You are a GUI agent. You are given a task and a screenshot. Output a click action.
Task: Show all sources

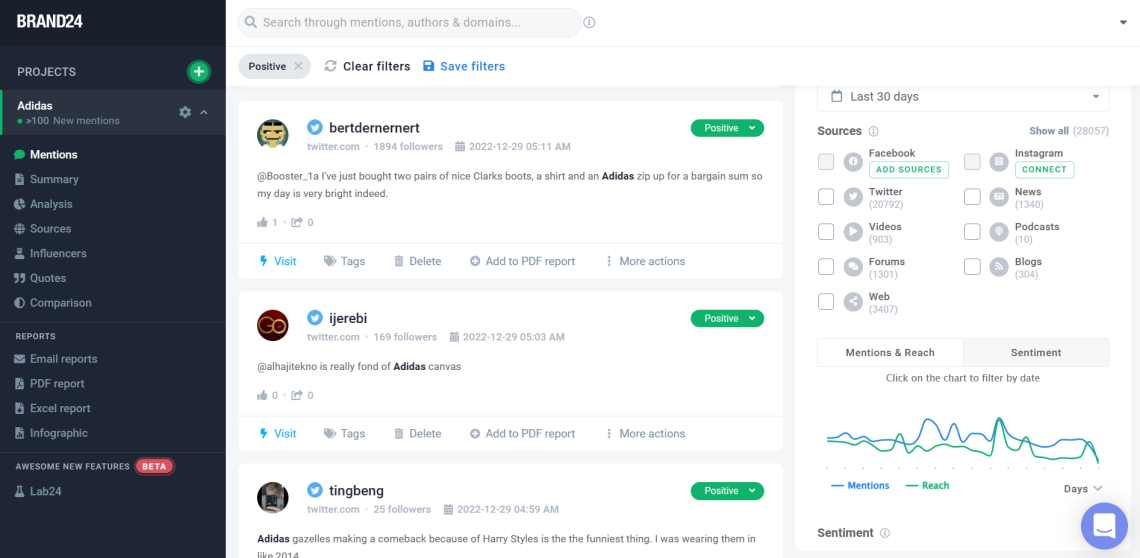(1048, 131)
